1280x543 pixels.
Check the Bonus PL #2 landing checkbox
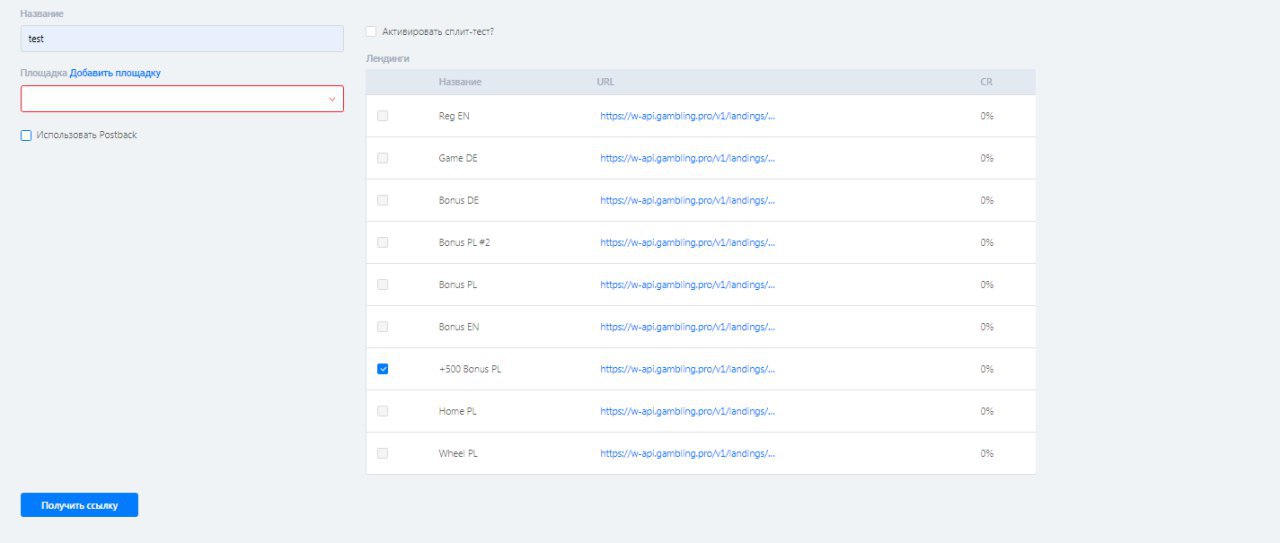click(x=382, y=242)
